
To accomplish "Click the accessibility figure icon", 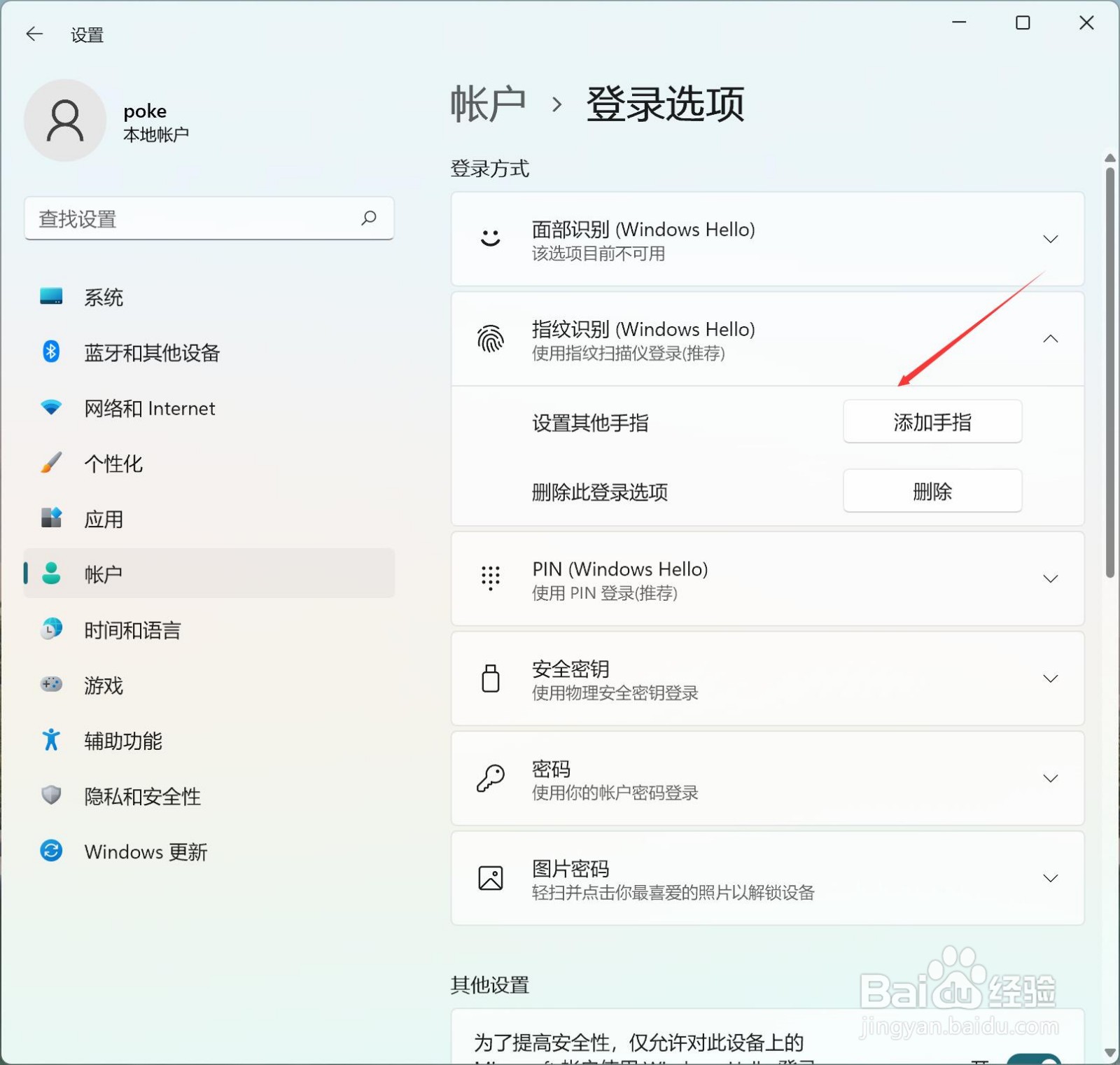I will click(51, 739).
